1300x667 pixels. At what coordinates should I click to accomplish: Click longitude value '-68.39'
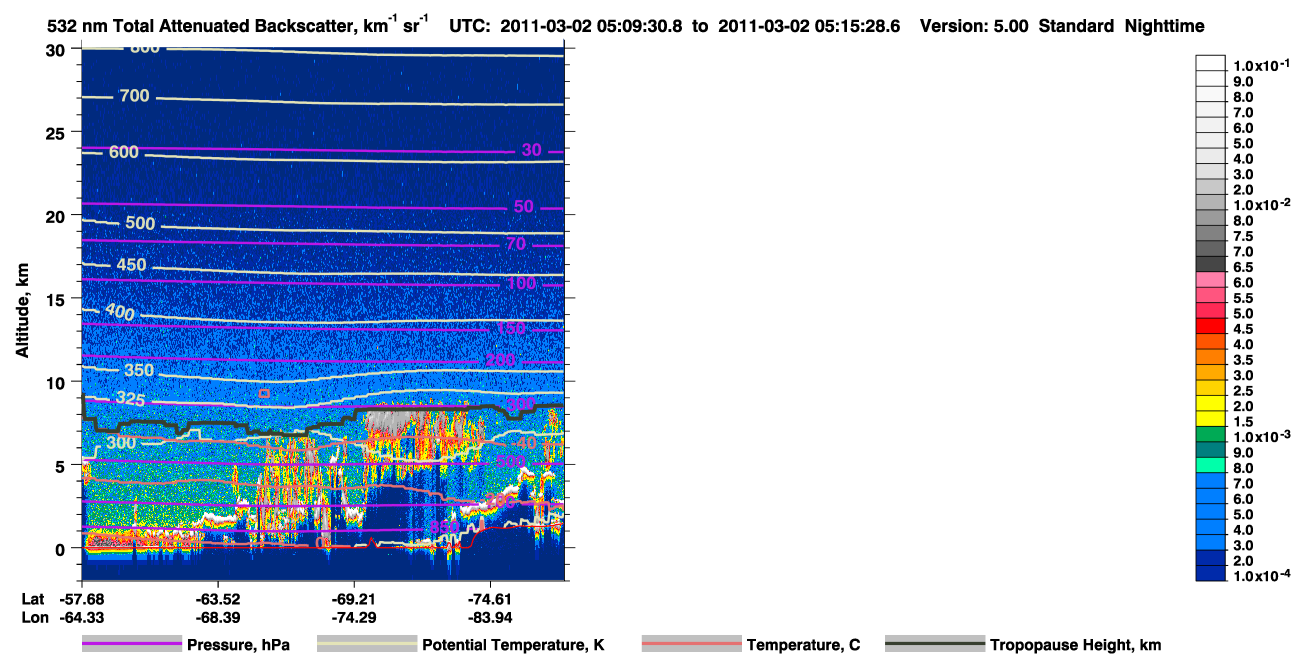click(x=218, y=618)
